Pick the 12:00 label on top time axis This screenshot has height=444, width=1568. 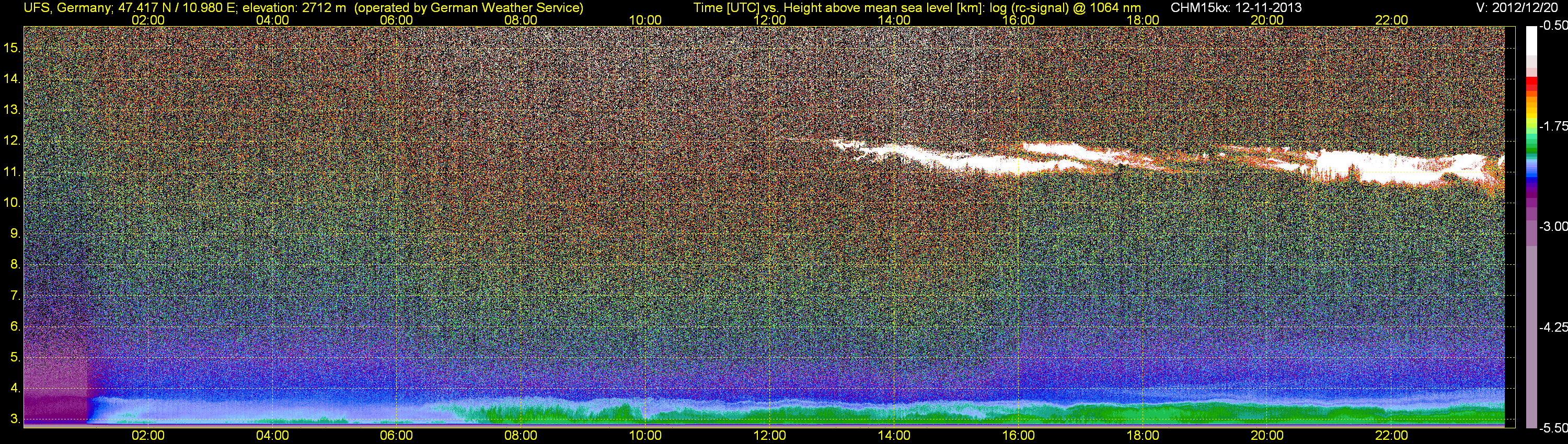[x=769, y=20]
